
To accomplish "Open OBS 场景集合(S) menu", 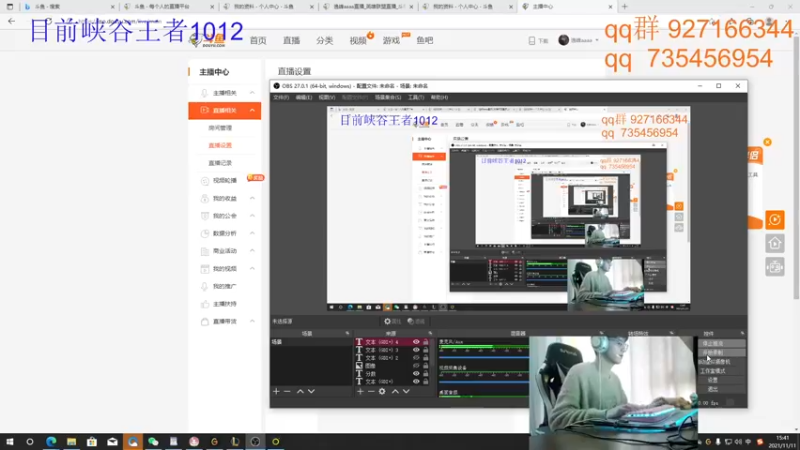I will click(x=388, y=97).
